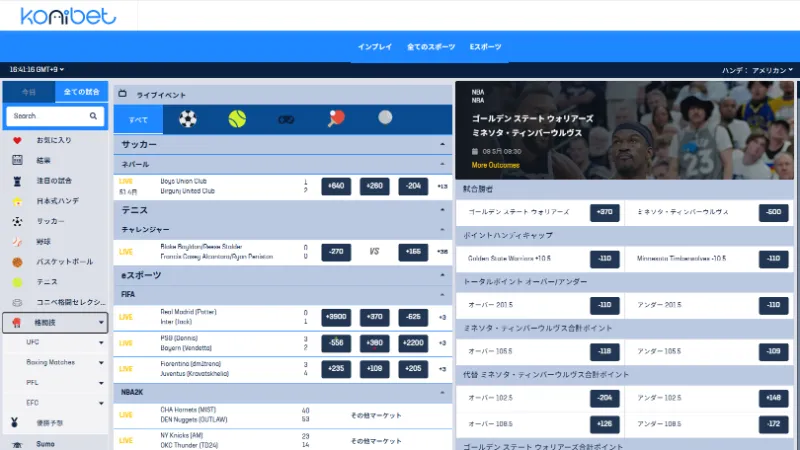Switch to the 全ての試合 sidebar tab

[82, 92]
